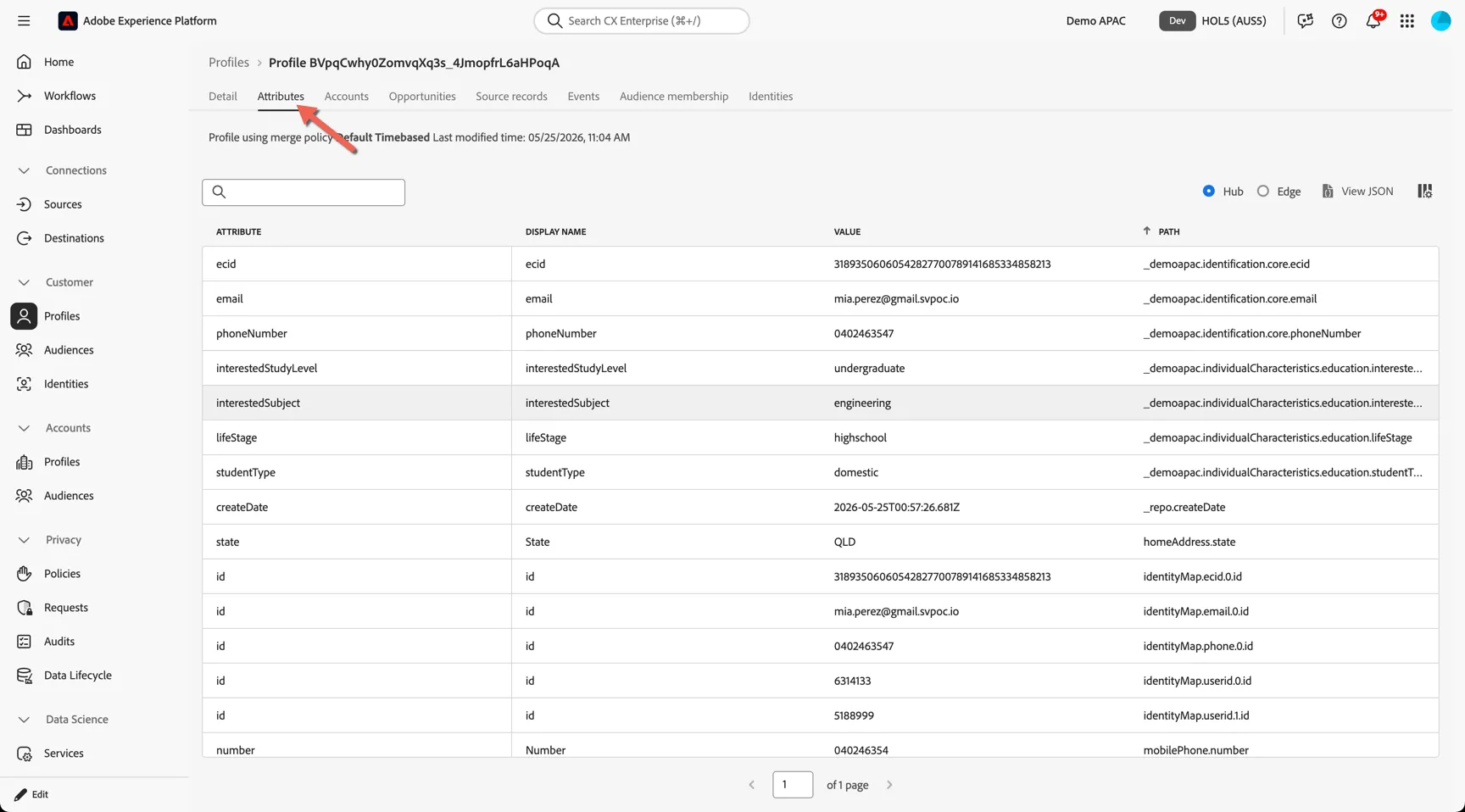
Task: Open Audits under Privacy
Action: click(59, 642)
